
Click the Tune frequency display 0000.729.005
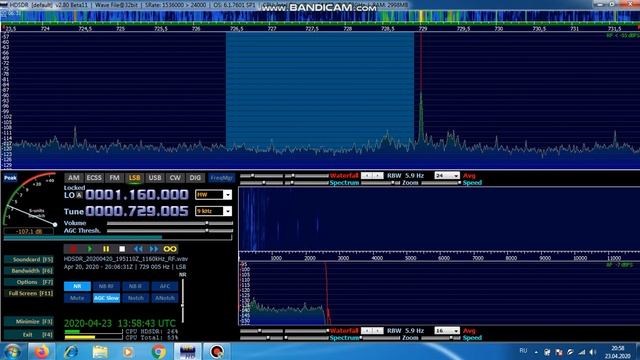pyautogui.click(x=137, y=211)
